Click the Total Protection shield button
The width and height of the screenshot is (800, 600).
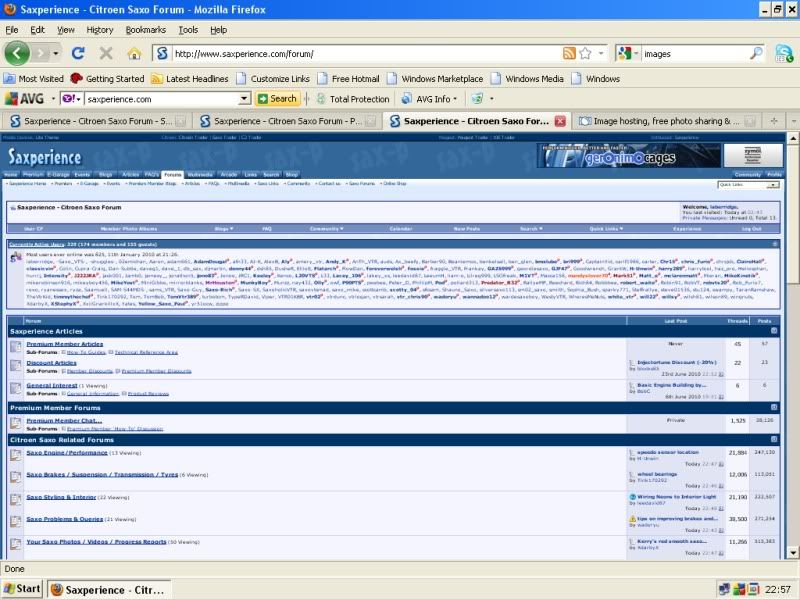pos(352,99)
